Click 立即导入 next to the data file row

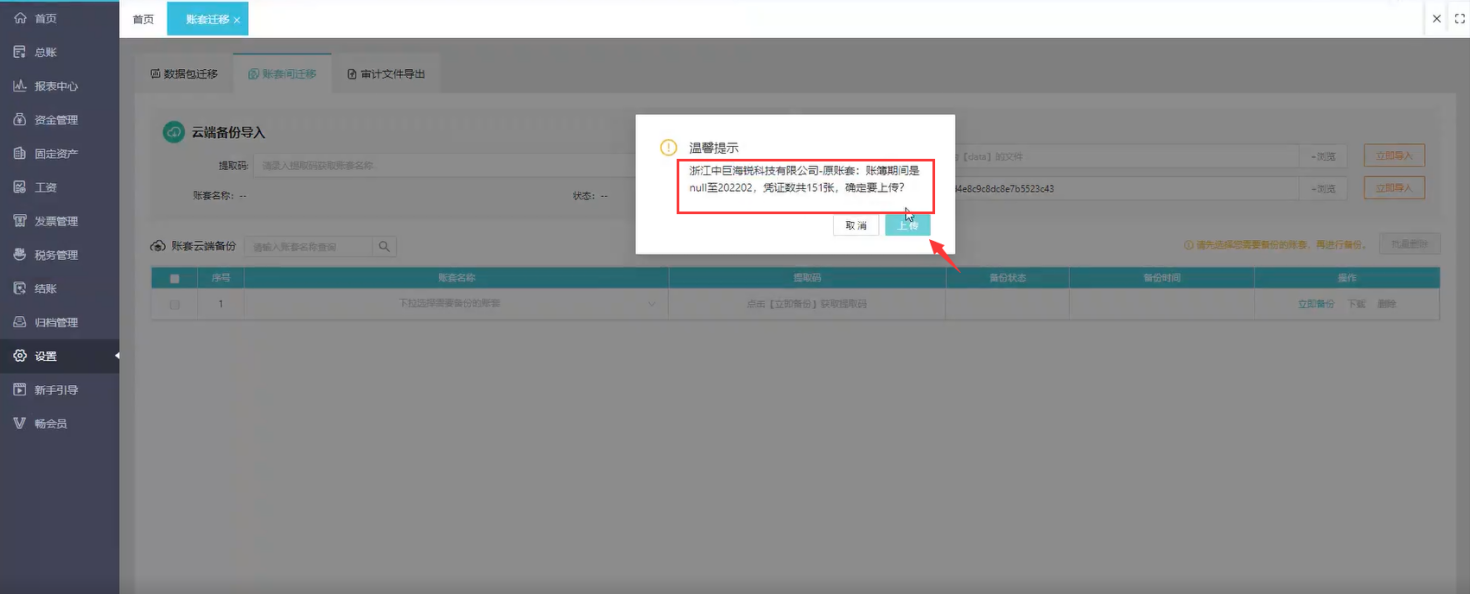(1394, 156)
